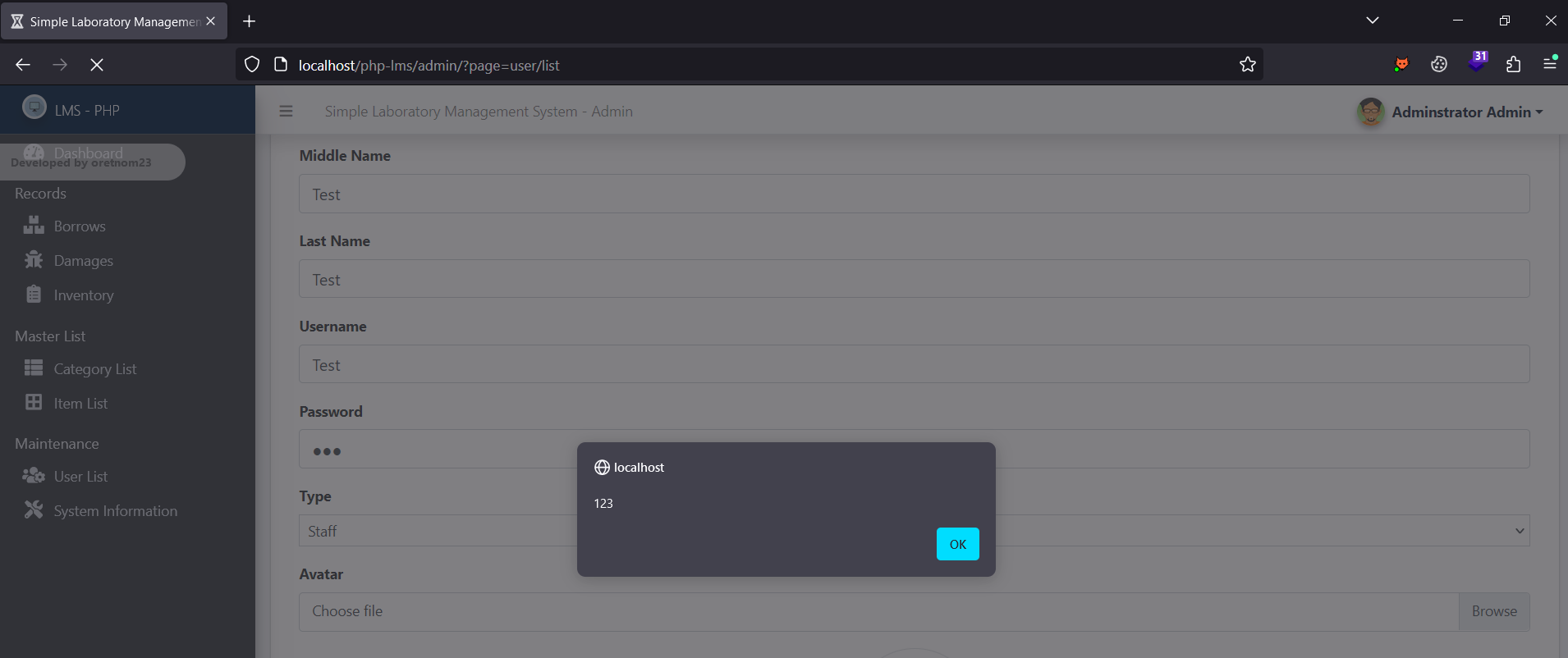Expand the Type dropdown showing Staff
1568x658 pixels.
click(914, 531)
